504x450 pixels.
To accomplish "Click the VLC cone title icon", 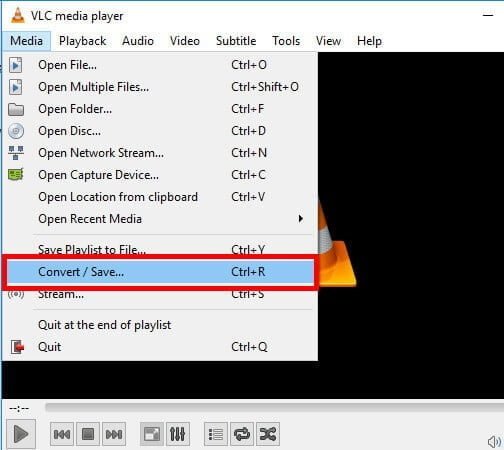I will [x=18, y=16].
